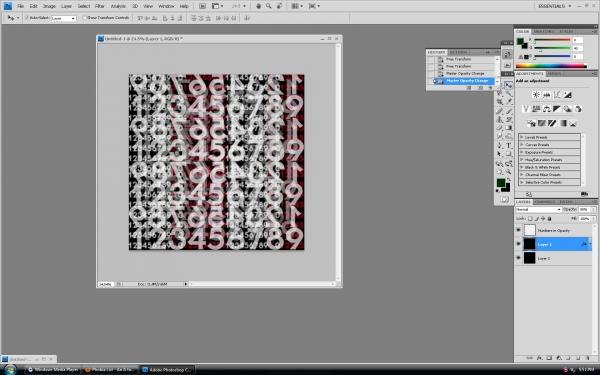Toggle the Auto-Select checkbox

pyautogui.click(x=27, y=18)
